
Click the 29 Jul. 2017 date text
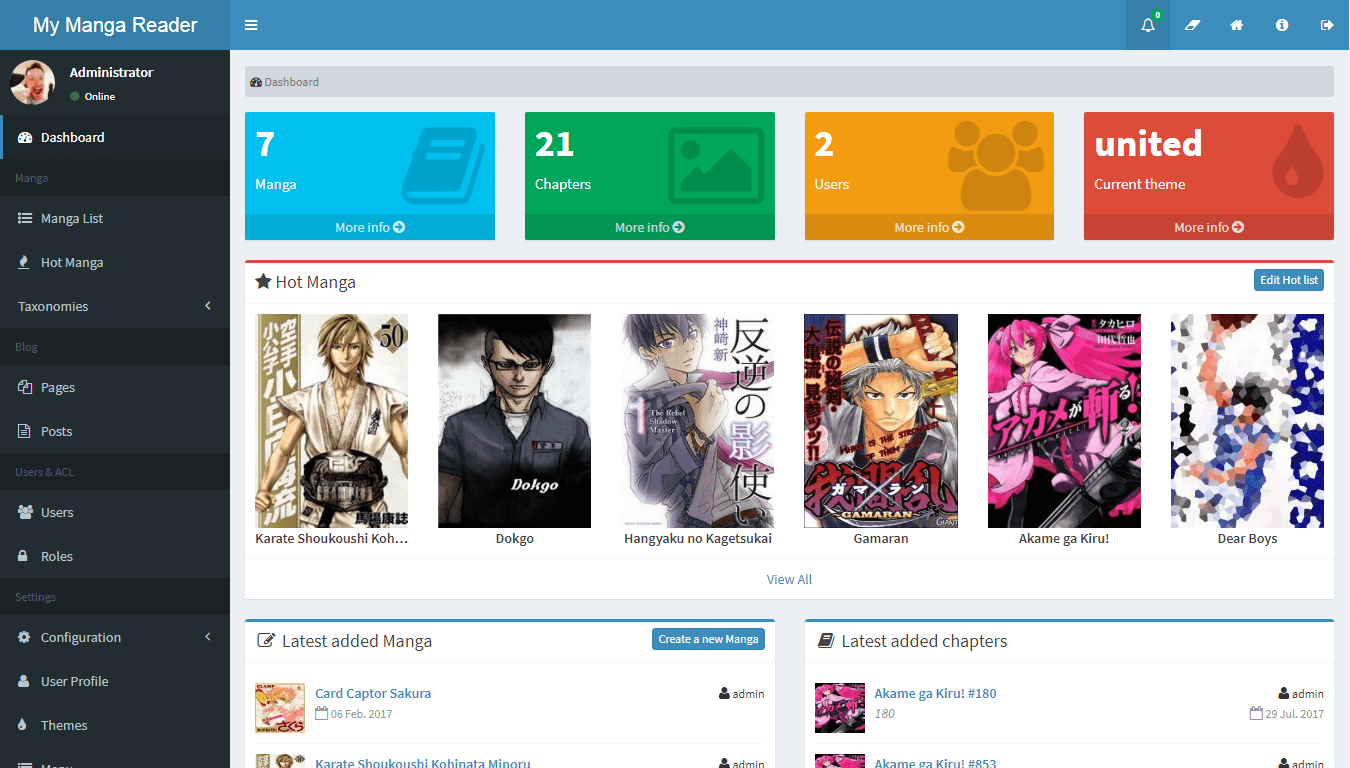1294,714
